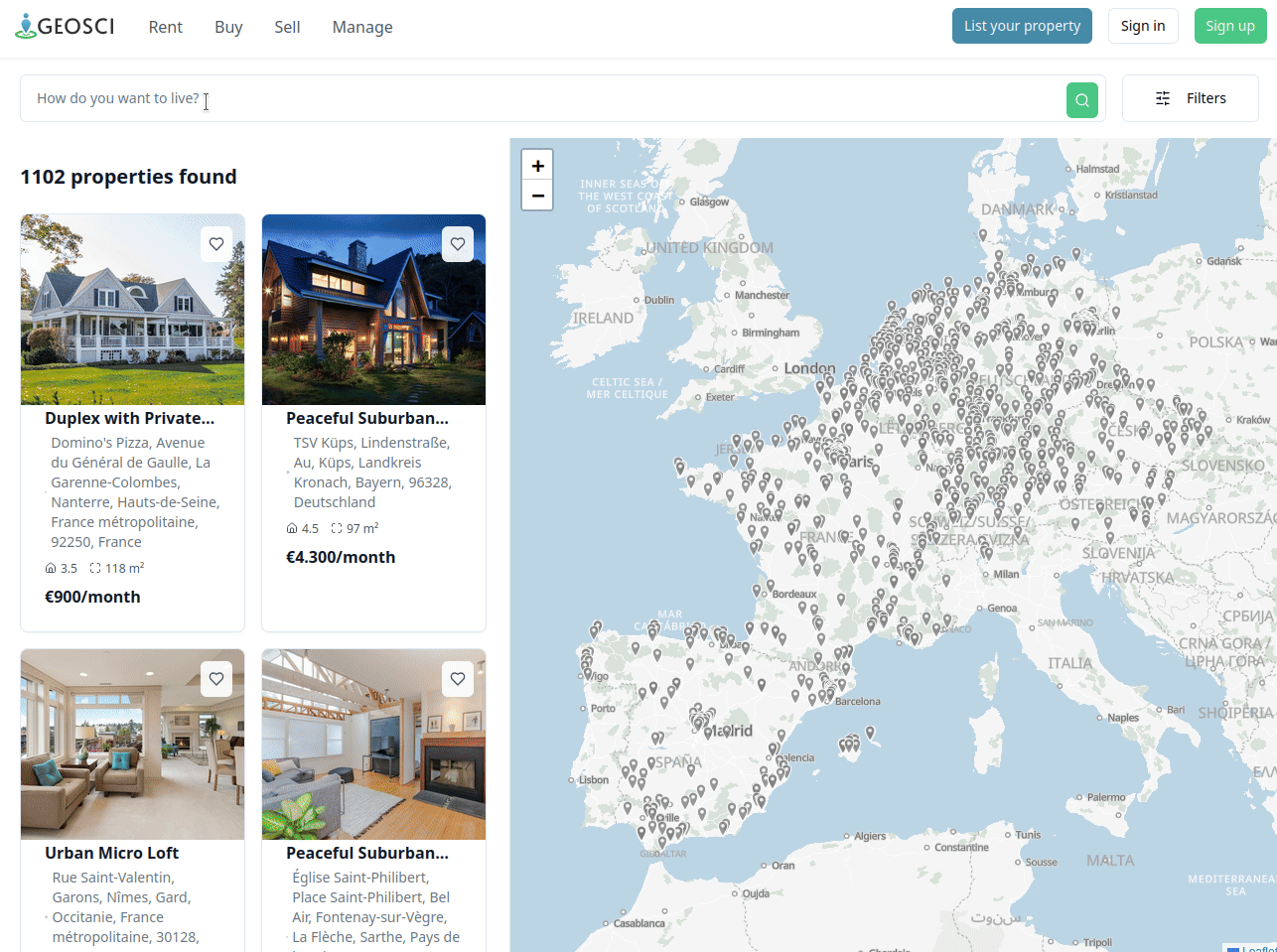Toggle heart on Kronach Peaceful Suburban listing

[458, 244]
